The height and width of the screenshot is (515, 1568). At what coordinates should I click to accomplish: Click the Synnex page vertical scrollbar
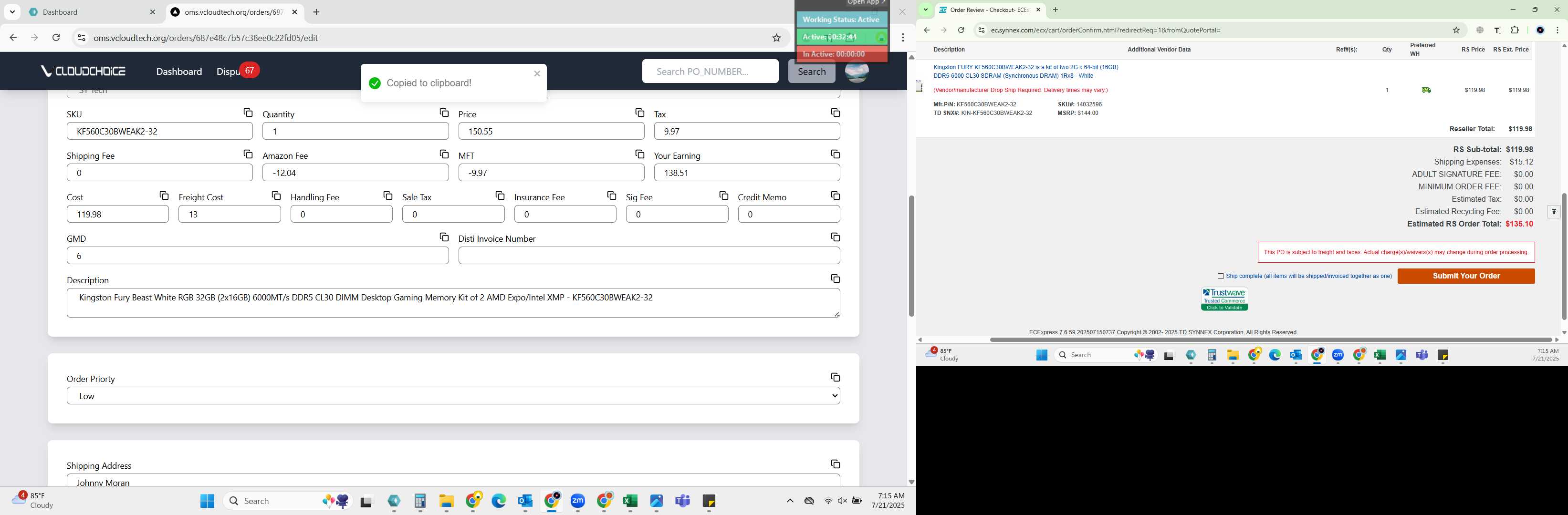(1563, 256)
